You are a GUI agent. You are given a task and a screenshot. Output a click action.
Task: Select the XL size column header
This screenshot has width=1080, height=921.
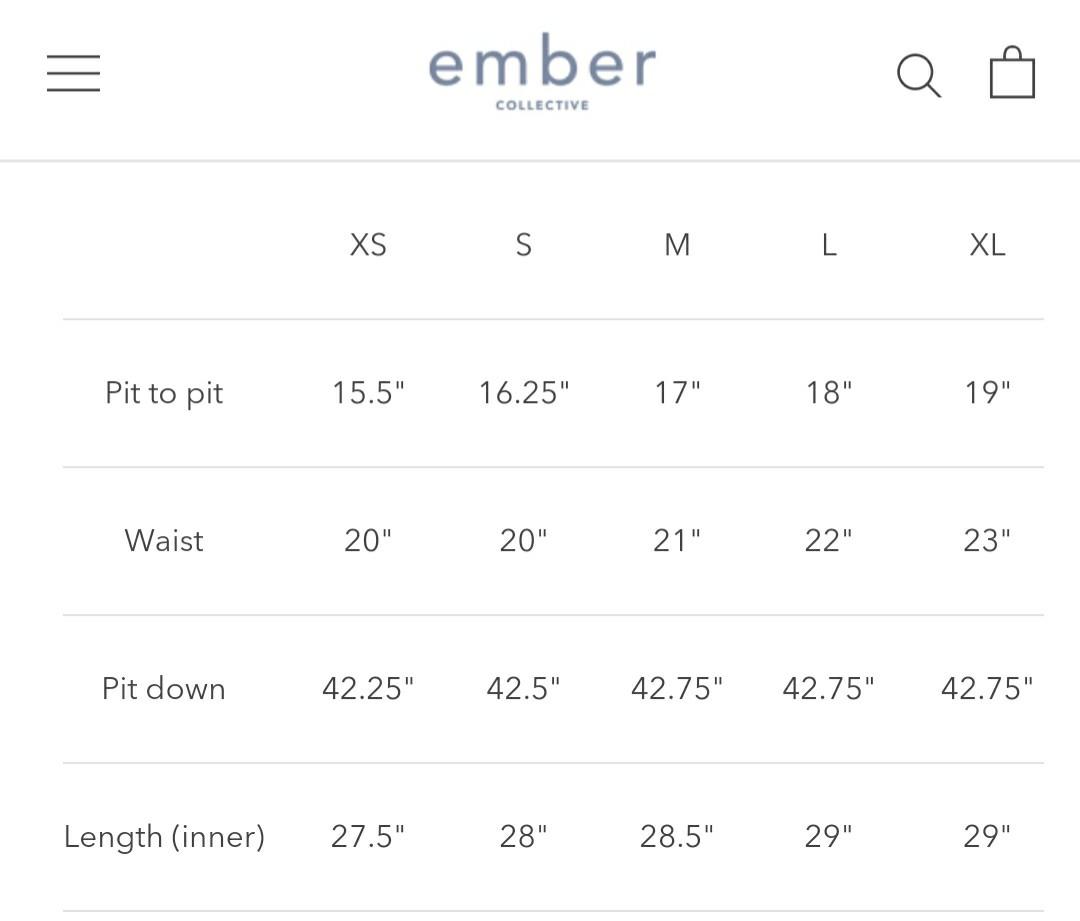click(988, 245)
